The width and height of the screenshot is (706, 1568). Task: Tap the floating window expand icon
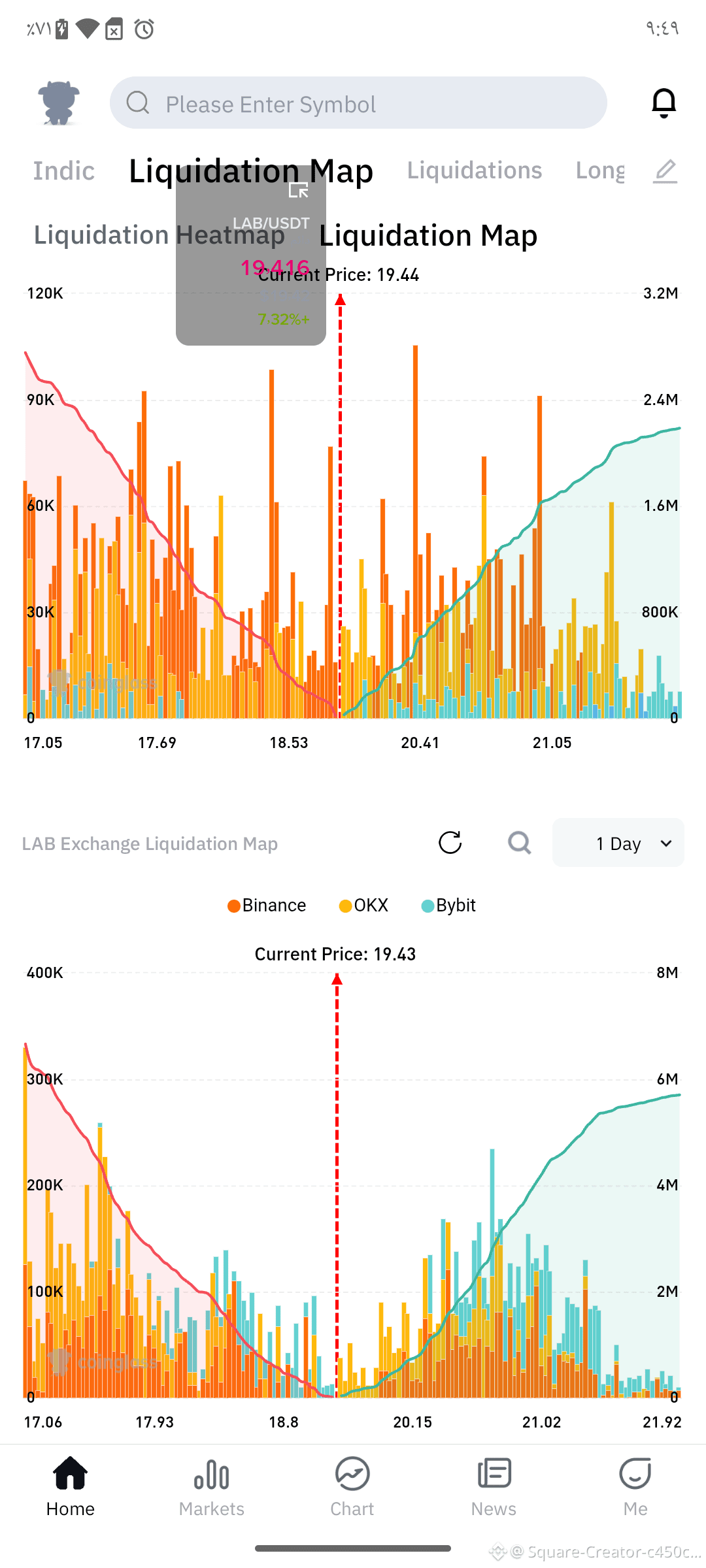(299, 190)
